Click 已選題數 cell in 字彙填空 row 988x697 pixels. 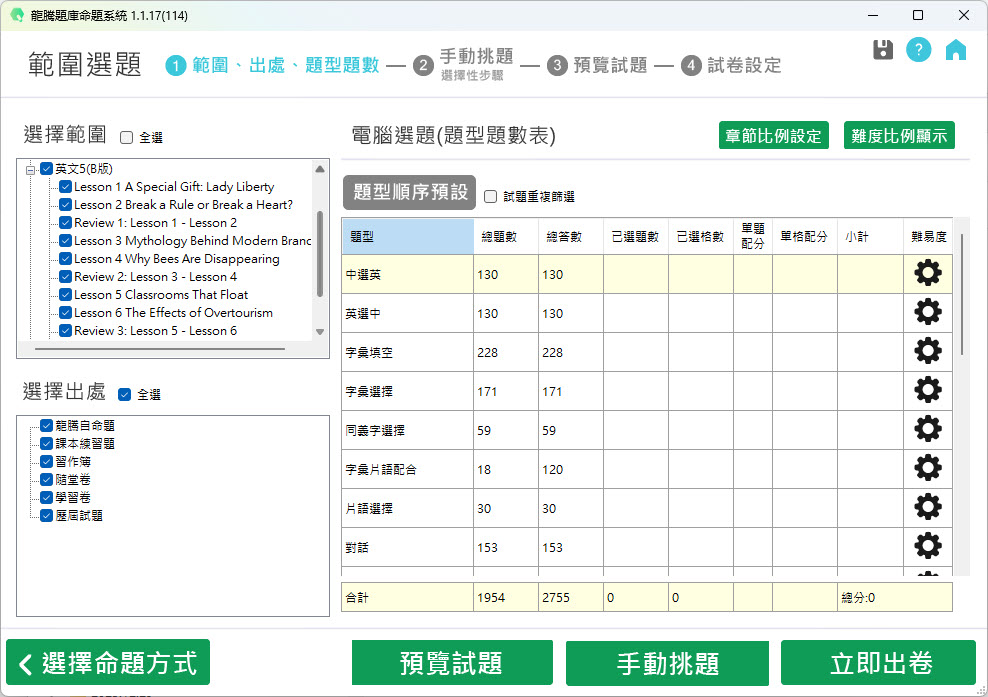tap(636, 352)
